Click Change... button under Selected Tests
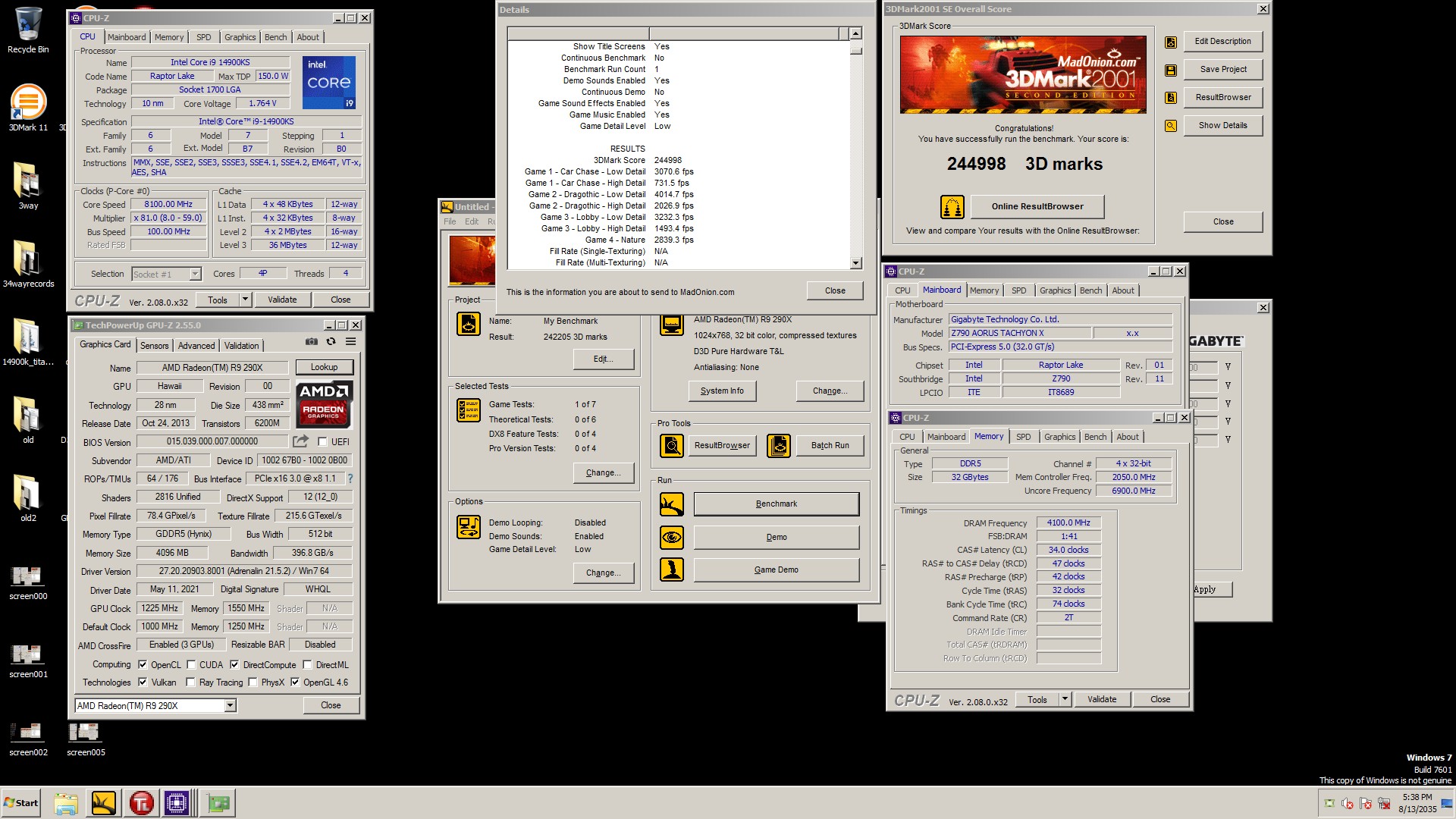 pyautogui.click(x=604, y=472)
